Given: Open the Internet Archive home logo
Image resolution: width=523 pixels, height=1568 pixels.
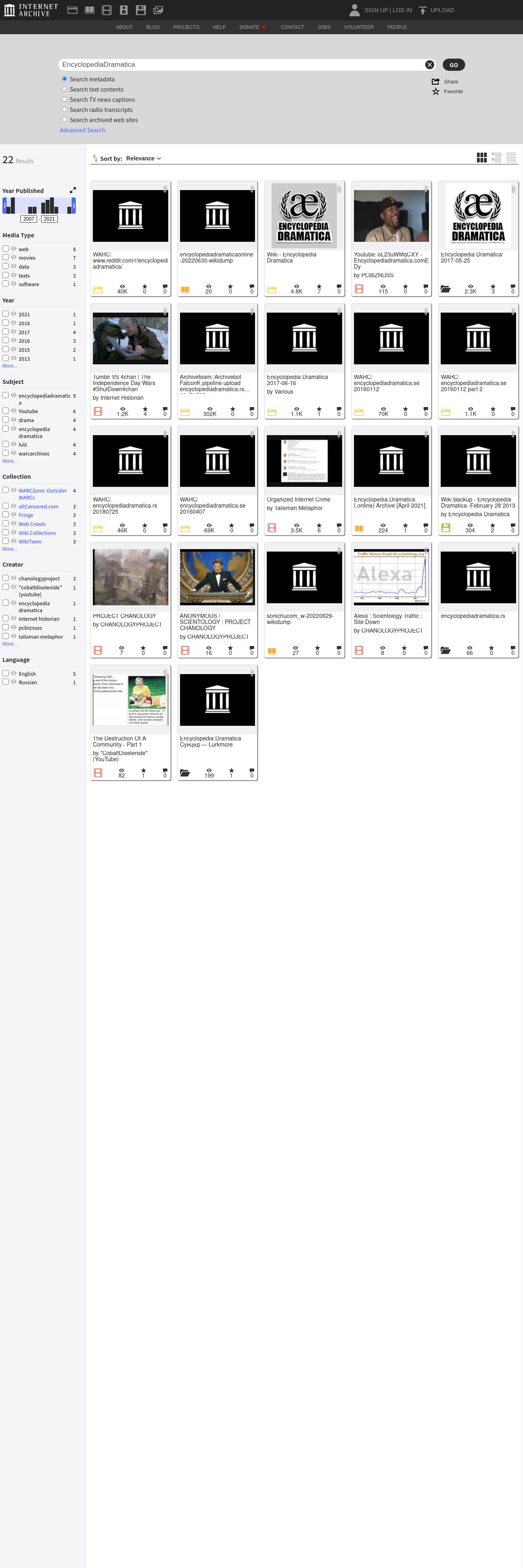Looking at the screenshot, I should [x=31, y=10].
